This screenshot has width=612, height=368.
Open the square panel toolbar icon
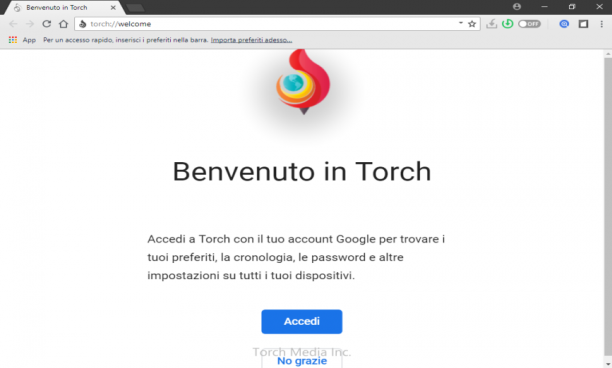[583, 24]
